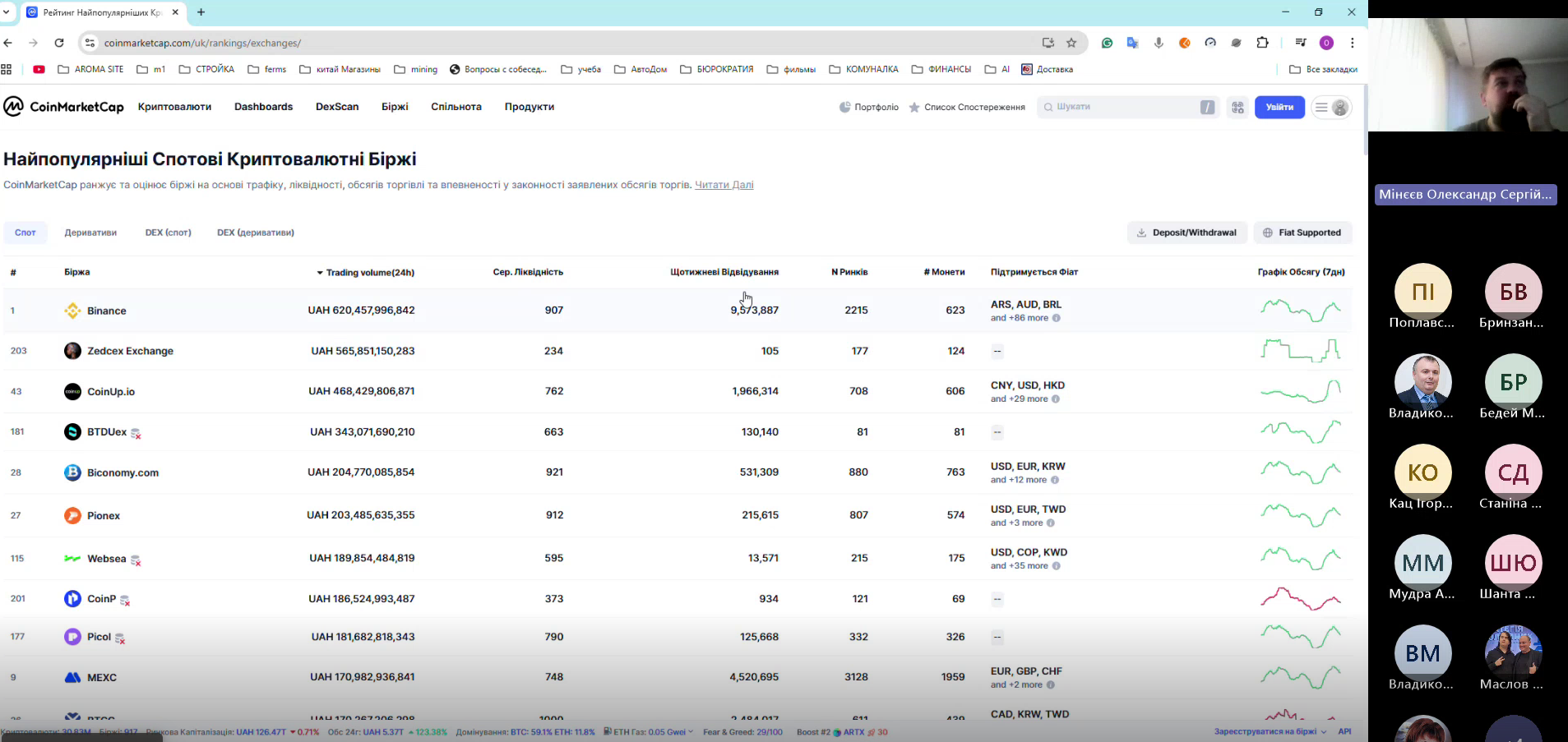Screen dimensions: 1568x742
Task: Follow the 'Читати Далі' link
Action: point(724,185)
